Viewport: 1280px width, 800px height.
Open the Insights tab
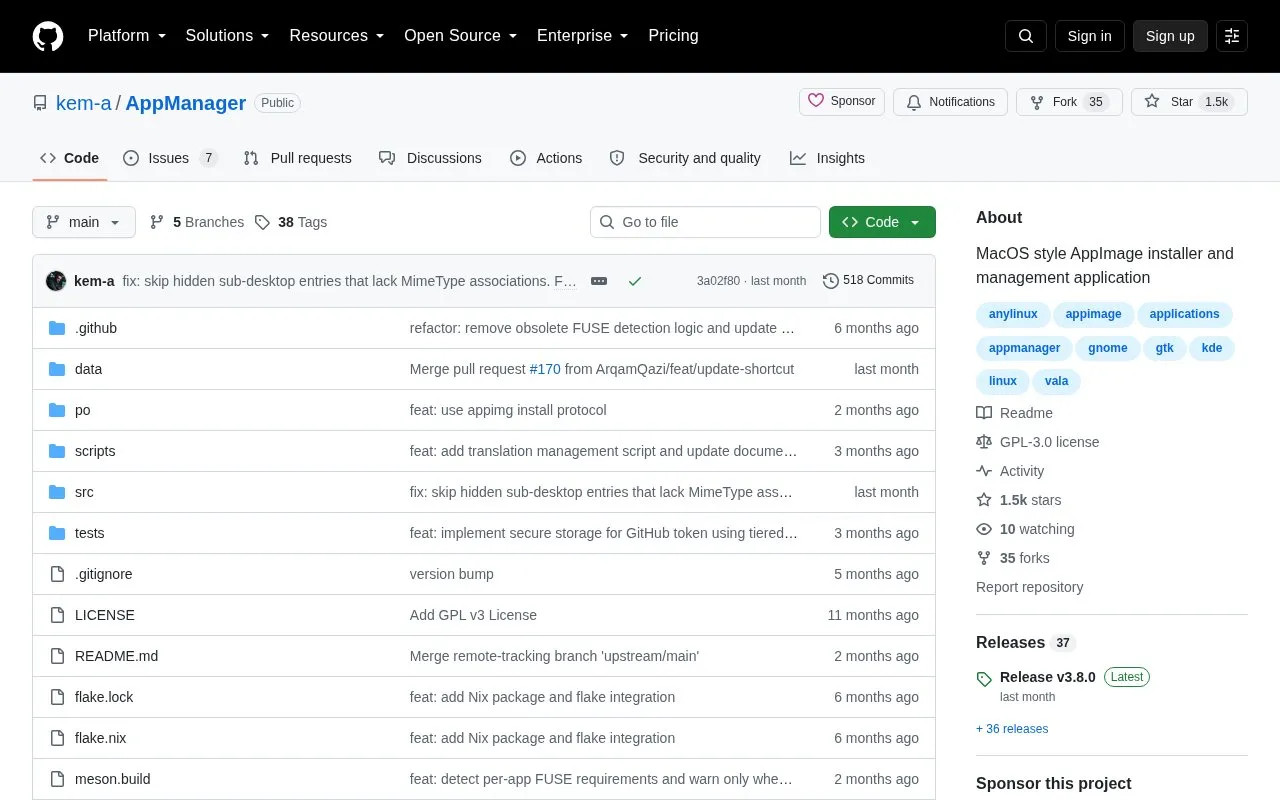(x=827, y=158)
